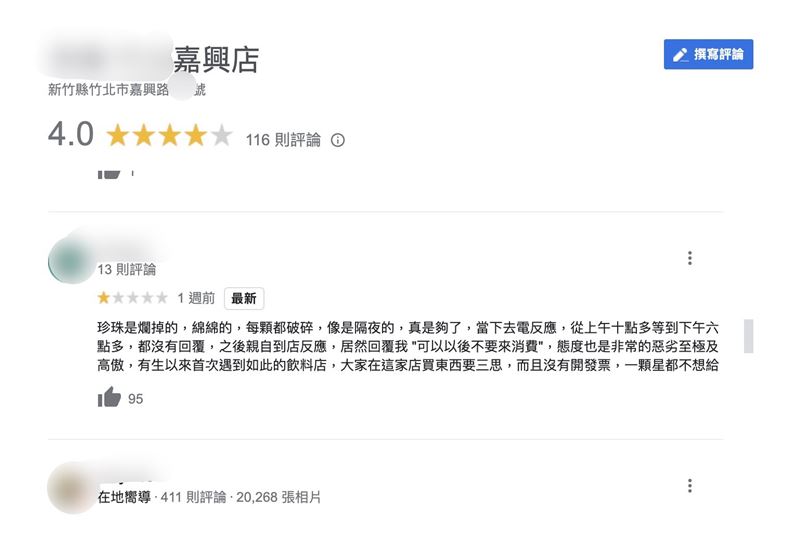800x552 pixels.
Task: Click the review list scrollbar thumb
Action: click(748, 336)
